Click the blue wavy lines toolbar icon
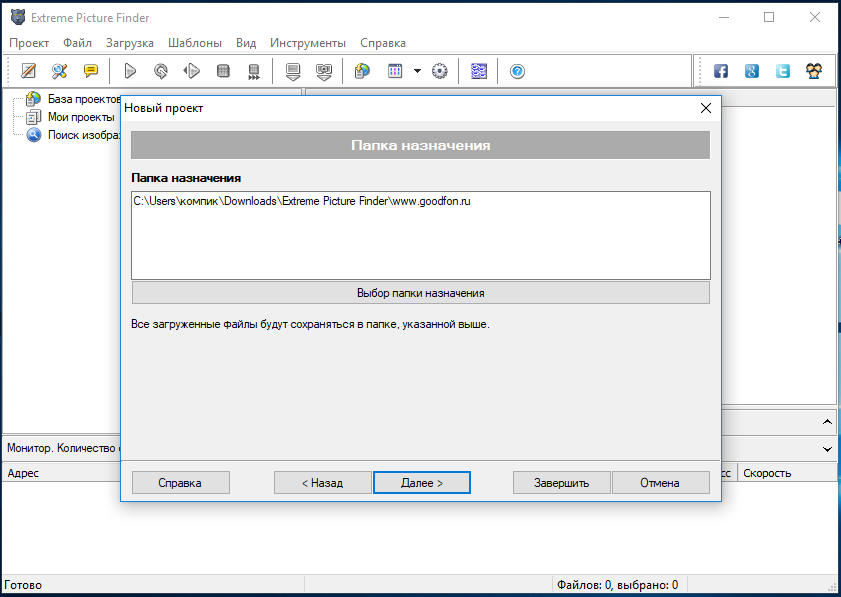 click(x=478, y=71)
